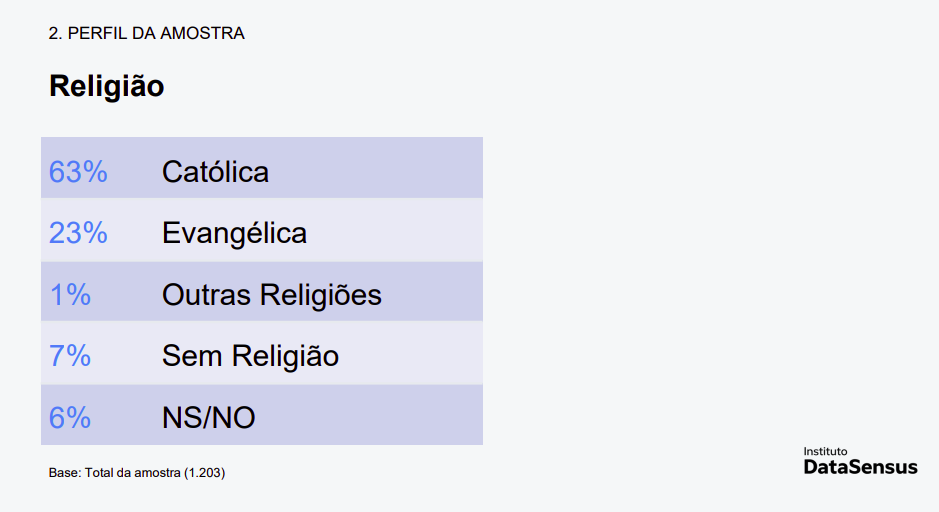Click the DataSensus bold wordmark
Viewport: 939px width, 512px height.
860,467
